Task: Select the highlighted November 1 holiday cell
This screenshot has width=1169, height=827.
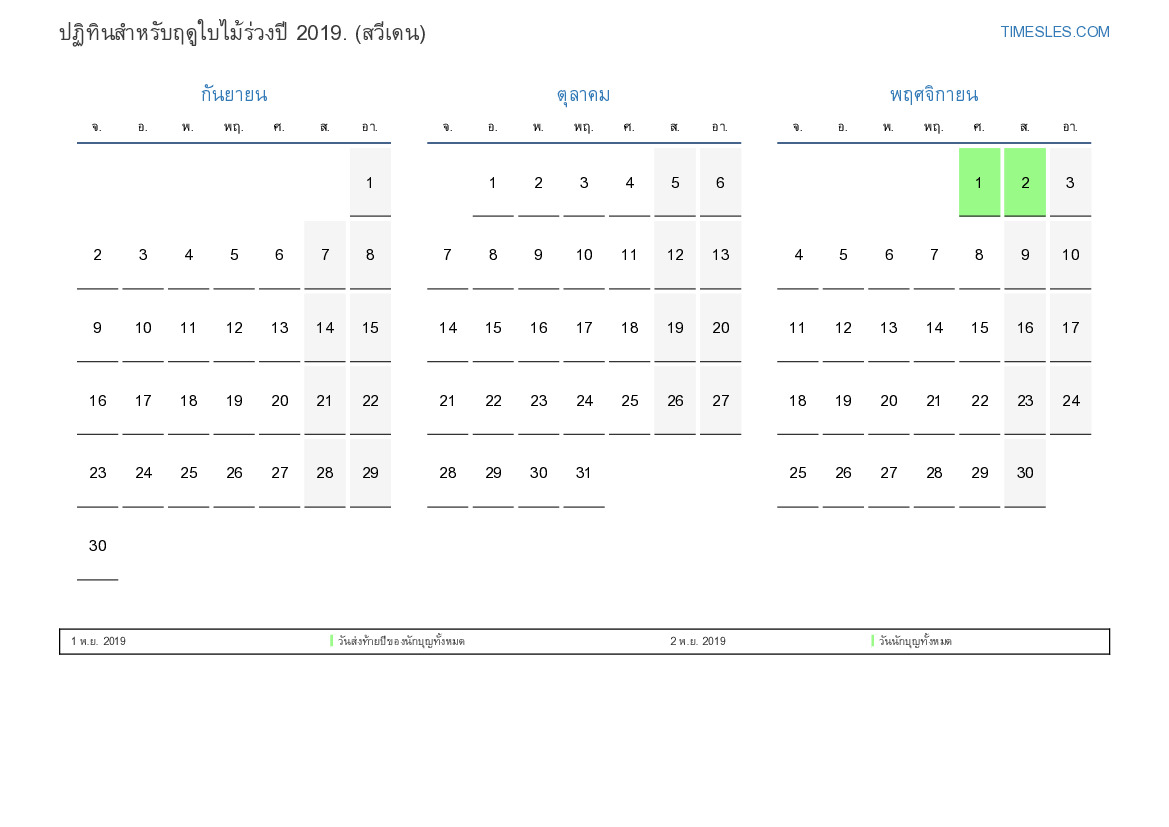Action: [x=978, y=182]
